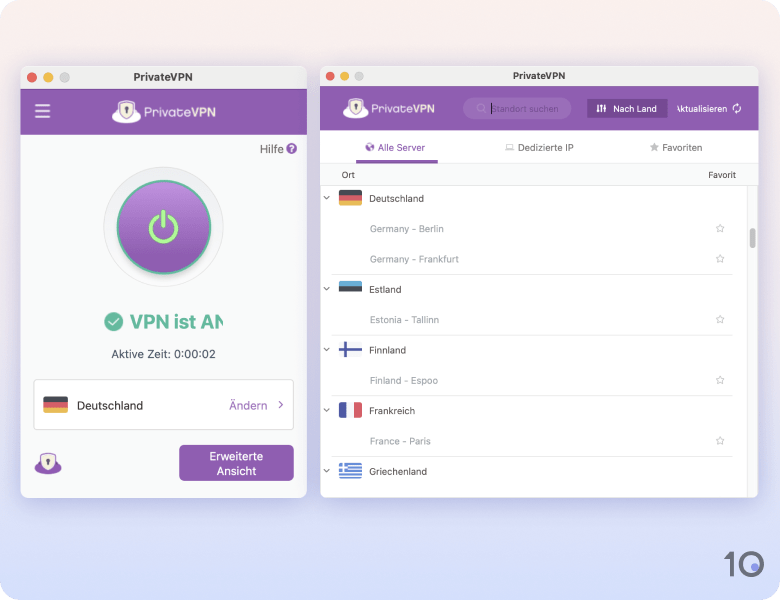Click the Greek flag in server list
This screenshot has width=780, height=600.
point(350,471)
